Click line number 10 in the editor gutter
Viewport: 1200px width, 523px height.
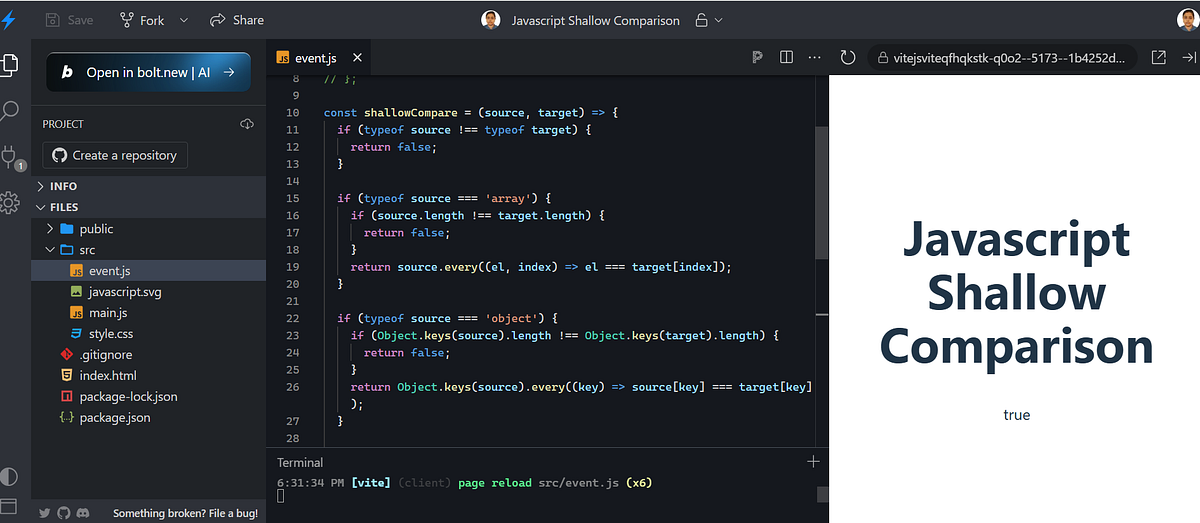(292, 113)
